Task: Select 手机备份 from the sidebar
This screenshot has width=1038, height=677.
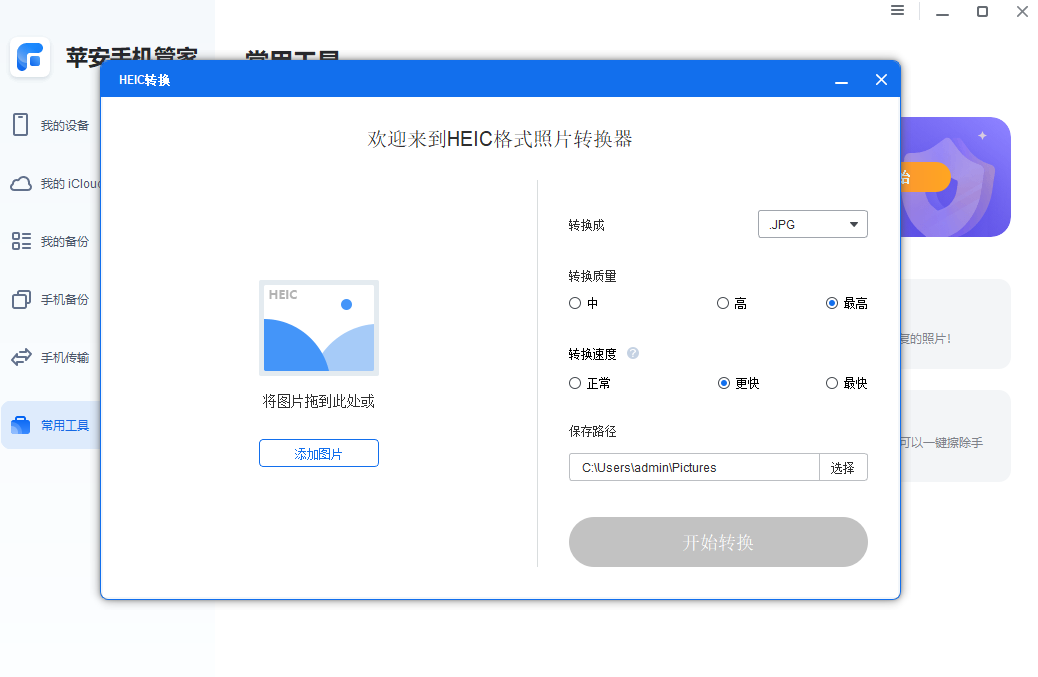Action: [x=55, y=299]
